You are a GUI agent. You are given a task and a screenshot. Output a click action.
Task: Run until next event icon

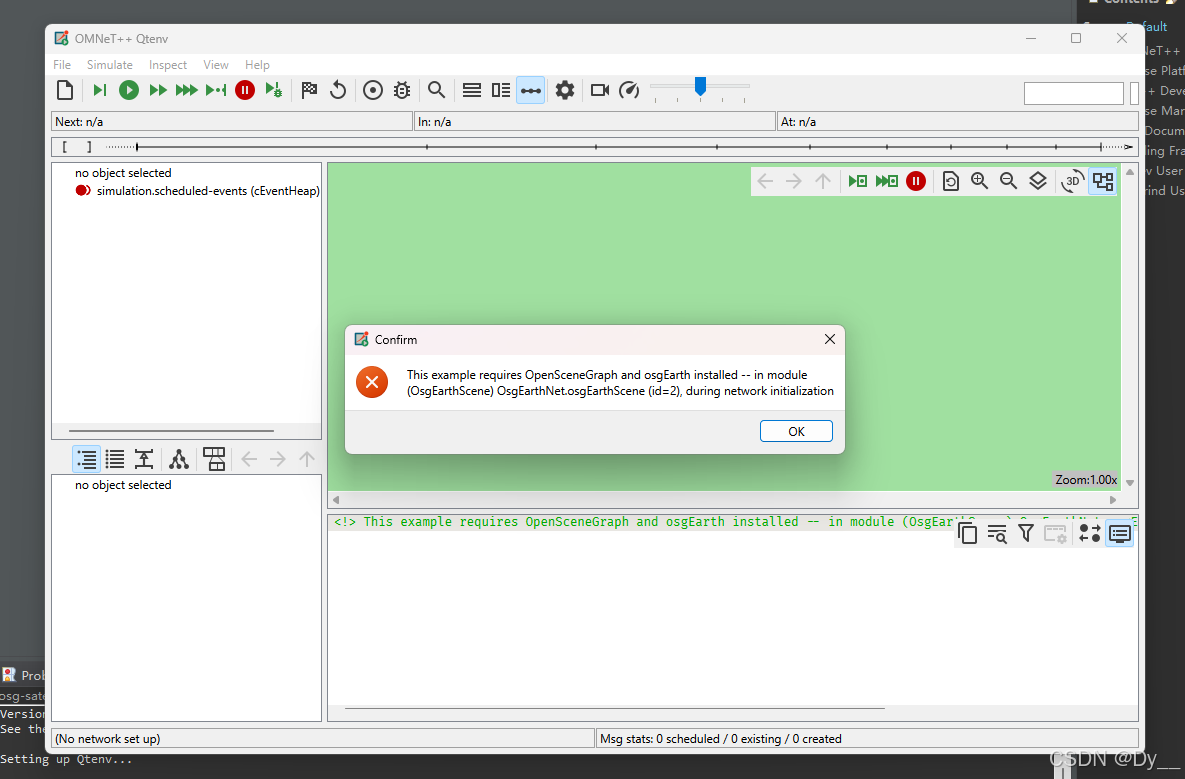215,90
